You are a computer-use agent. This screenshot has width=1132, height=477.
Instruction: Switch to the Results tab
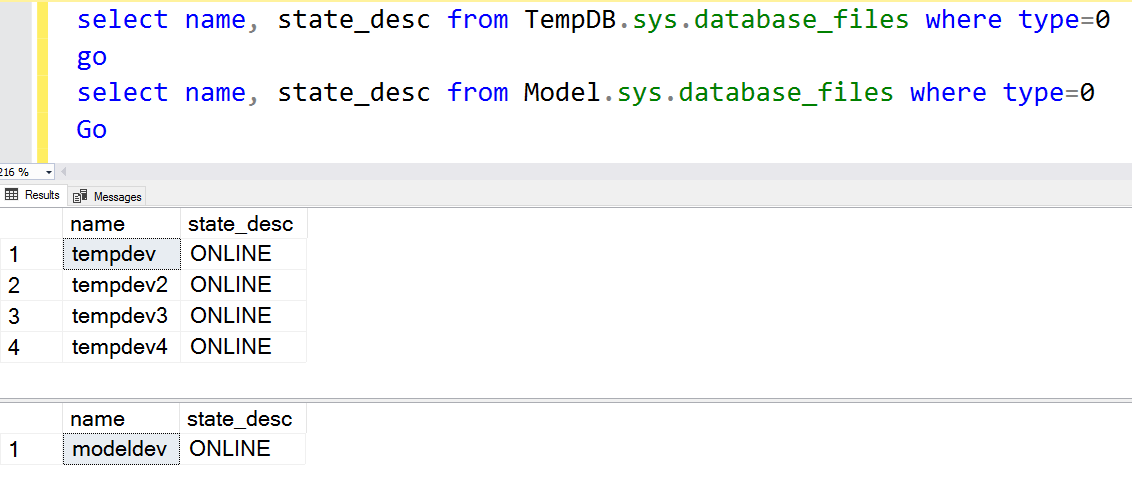tap(34, 195)
